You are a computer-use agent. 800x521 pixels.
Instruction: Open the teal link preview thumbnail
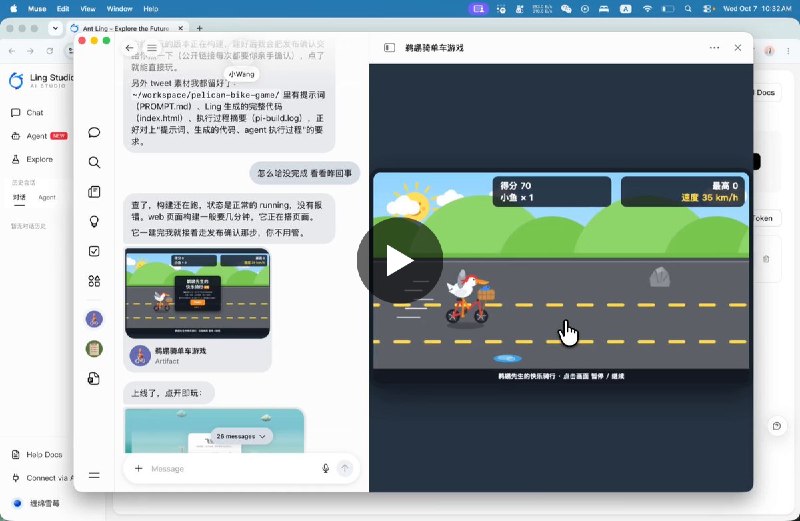(x=214, y=431)
